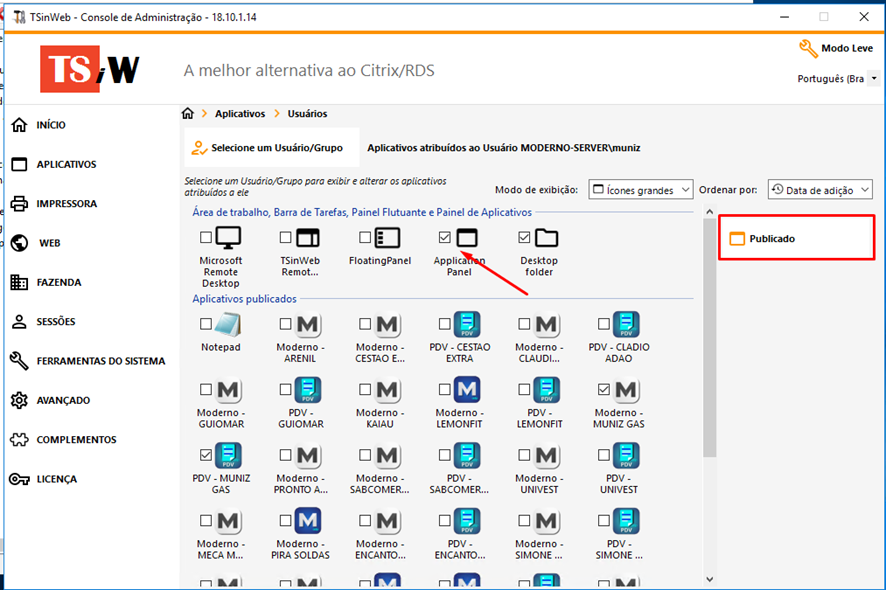Navigate to Aplicativos breadcrumb link
Image resolution: width=886 pixels, height=590 pixels.
(240, 114)
